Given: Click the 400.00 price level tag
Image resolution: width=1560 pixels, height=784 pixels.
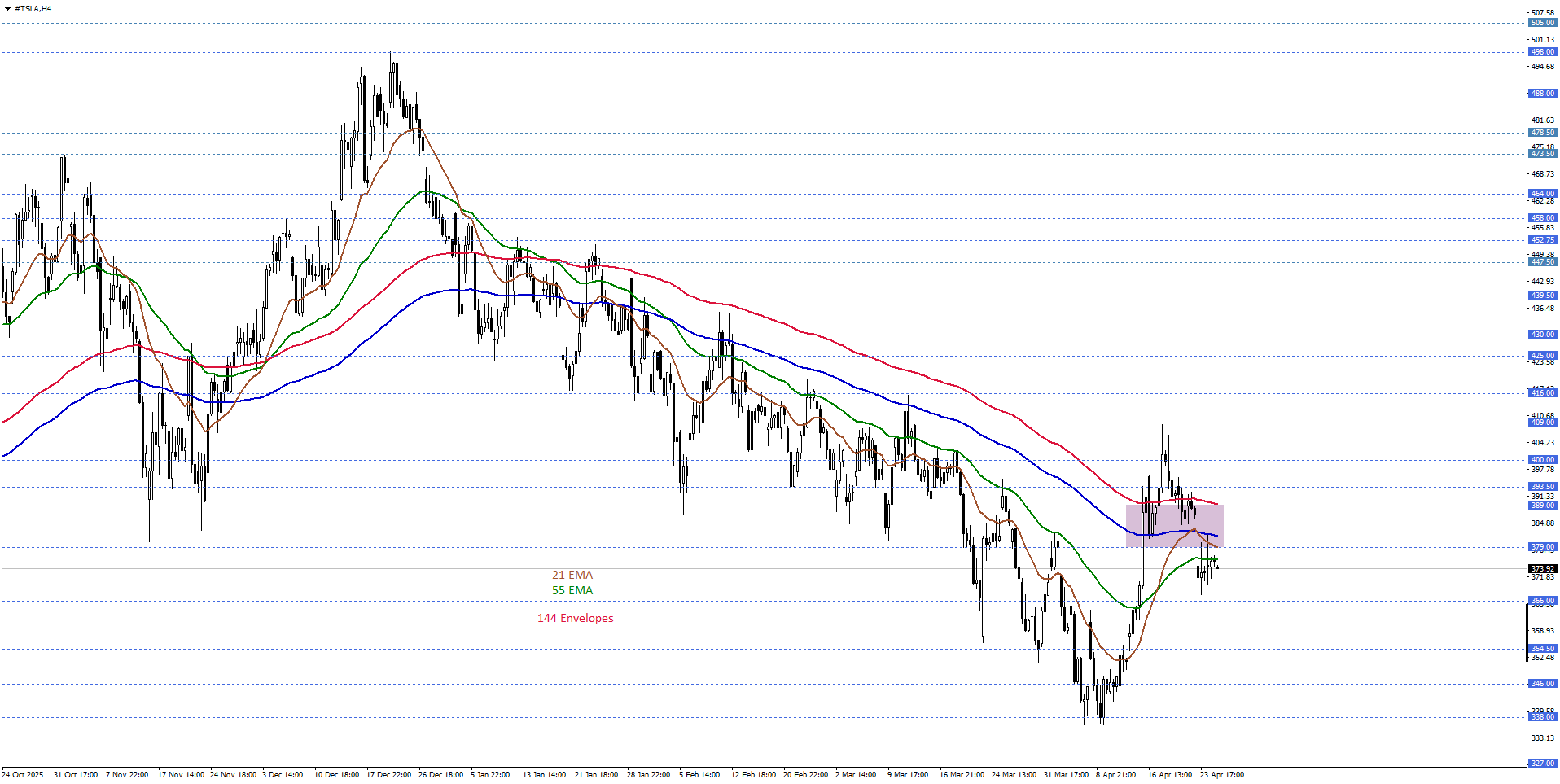Looking at the screenshot, I should [x=1542, y=460].
